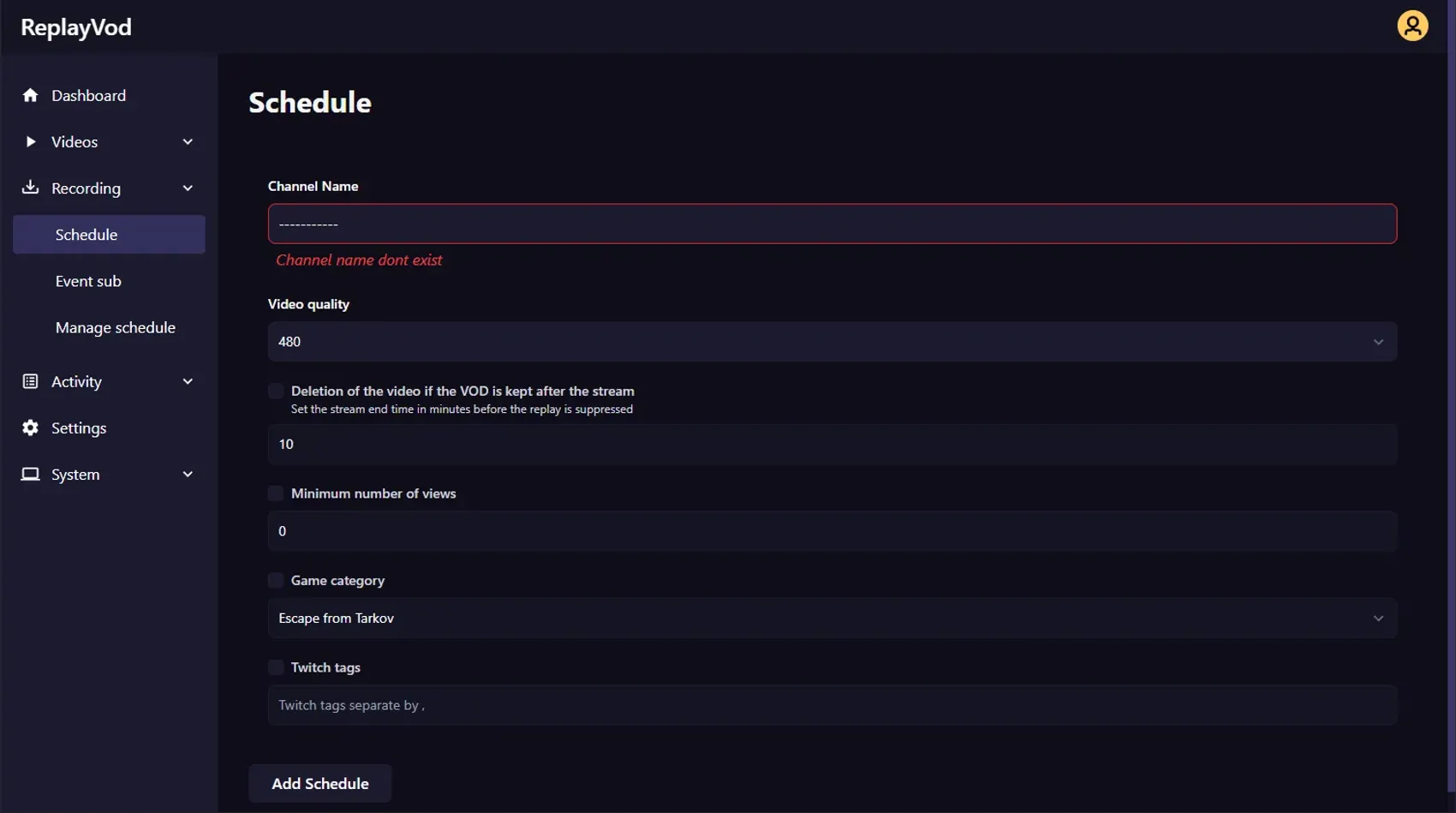Click the Recording download icon
Viewport: 1456px width, 813px height.
(x=31, y=188)
